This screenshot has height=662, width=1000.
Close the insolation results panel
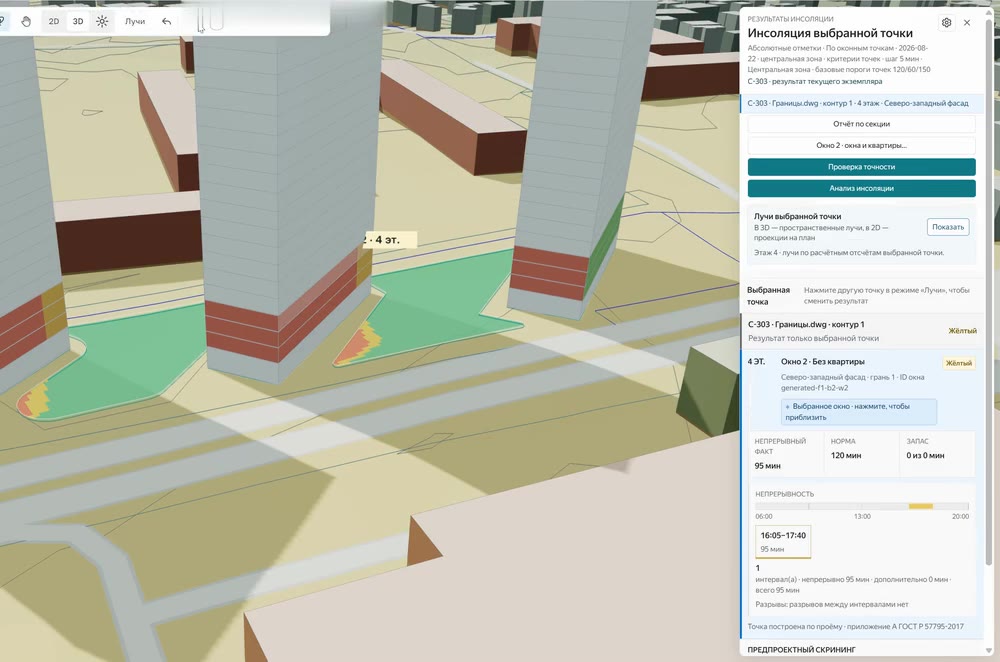click(967, 23)
